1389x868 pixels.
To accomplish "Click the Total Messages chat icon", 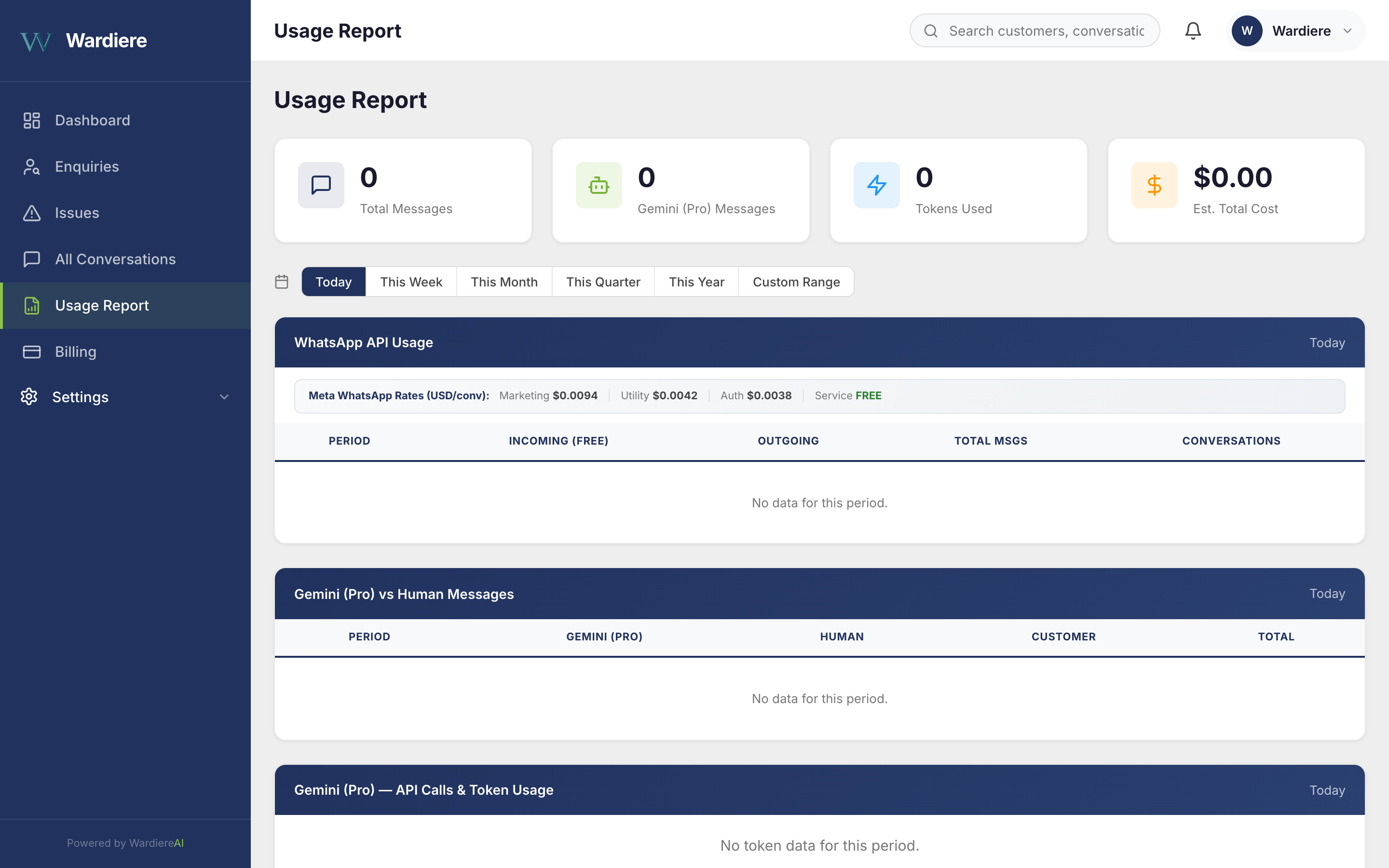I will (321, 185).
